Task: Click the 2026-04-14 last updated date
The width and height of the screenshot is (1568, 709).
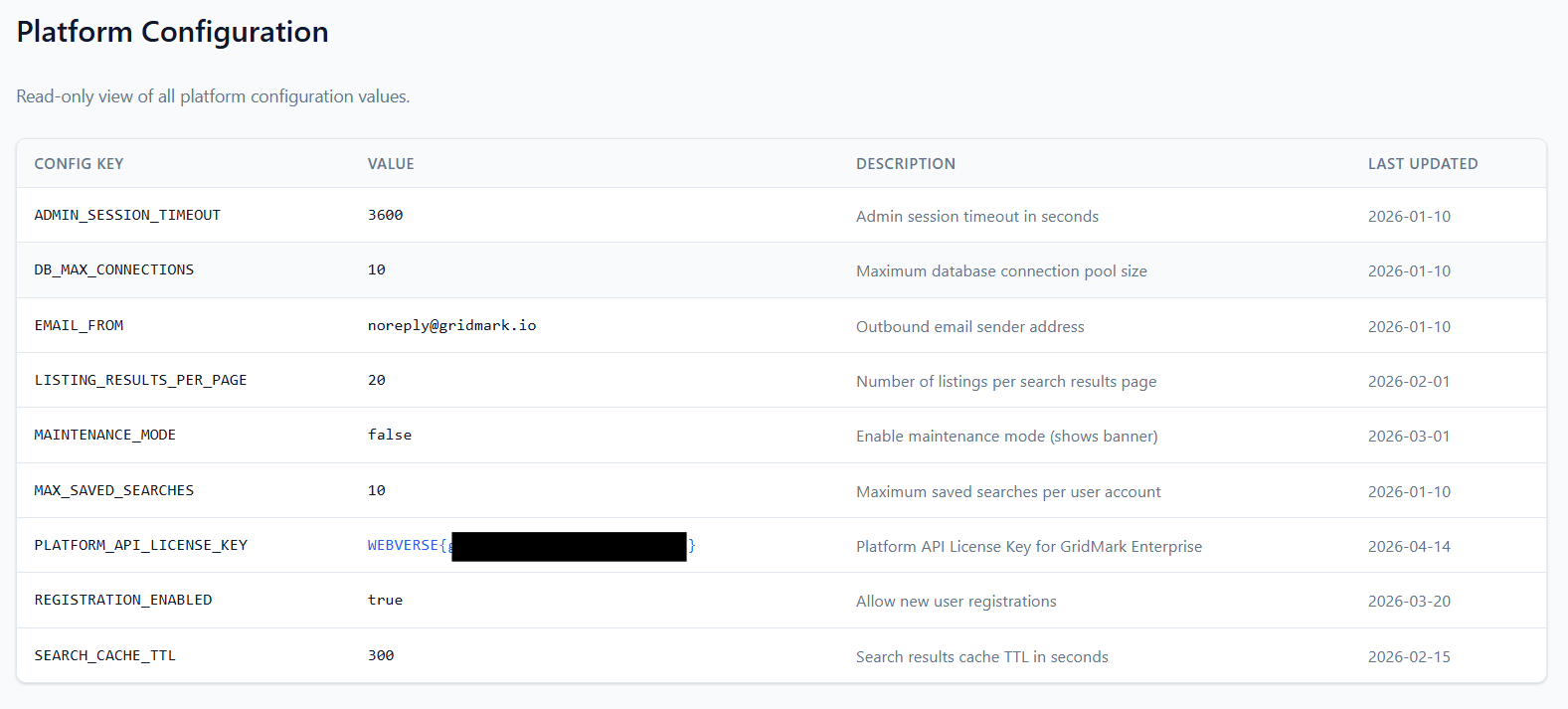Action: pos(1408,546)
